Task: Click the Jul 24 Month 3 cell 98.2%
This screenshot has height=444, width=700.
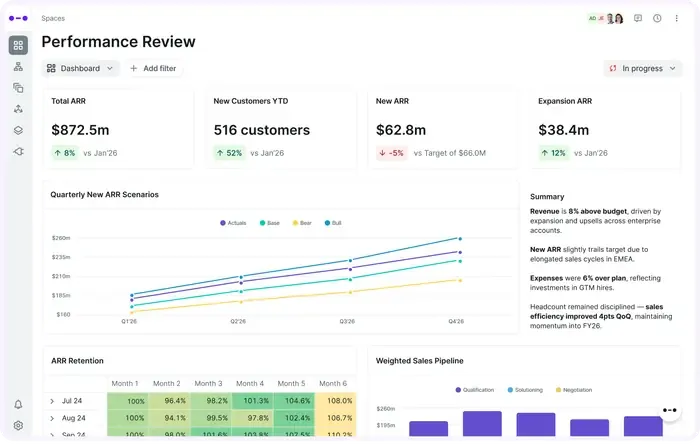Action: pos(211,401)
